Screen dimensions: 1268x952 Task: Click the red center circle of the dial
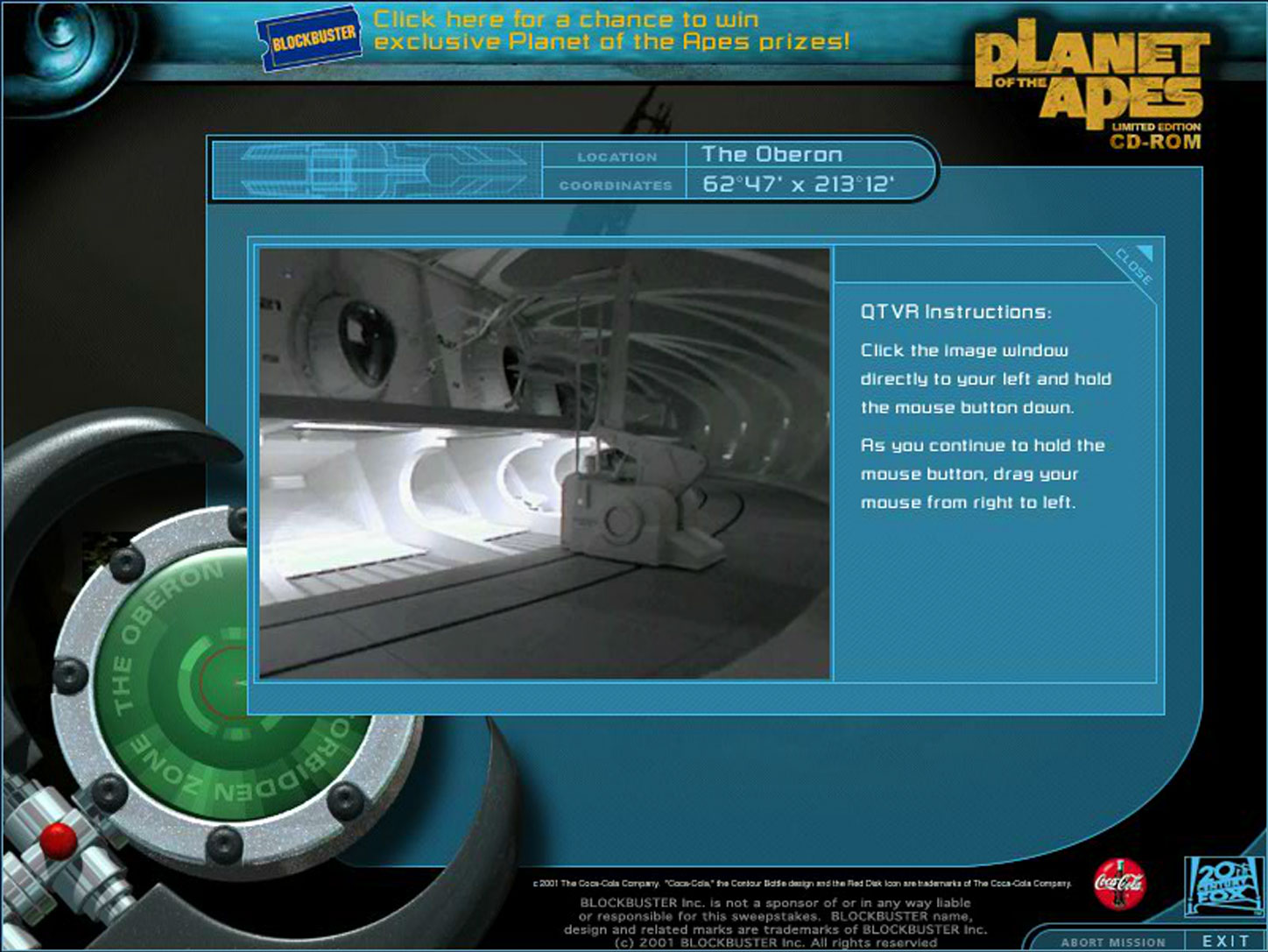[226, 682]
